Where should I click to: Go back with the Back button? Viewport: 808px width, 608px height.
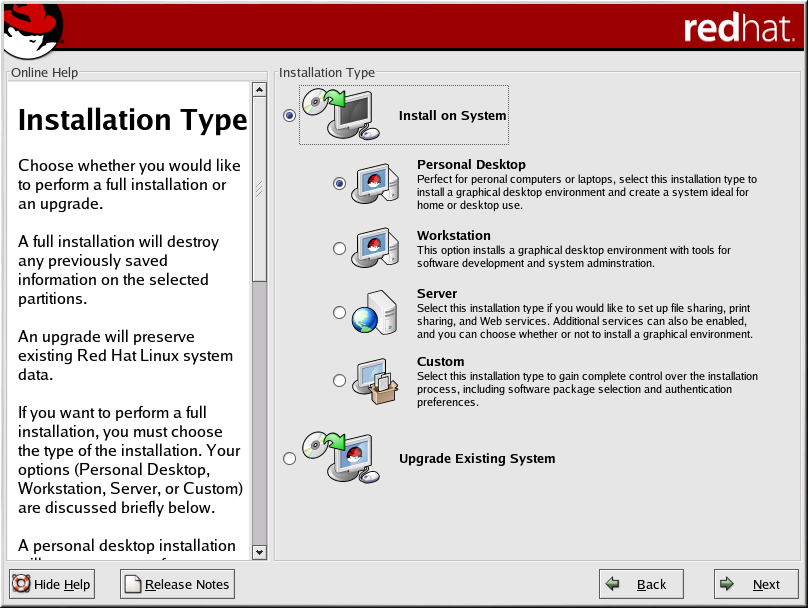[x=641, y=584]
